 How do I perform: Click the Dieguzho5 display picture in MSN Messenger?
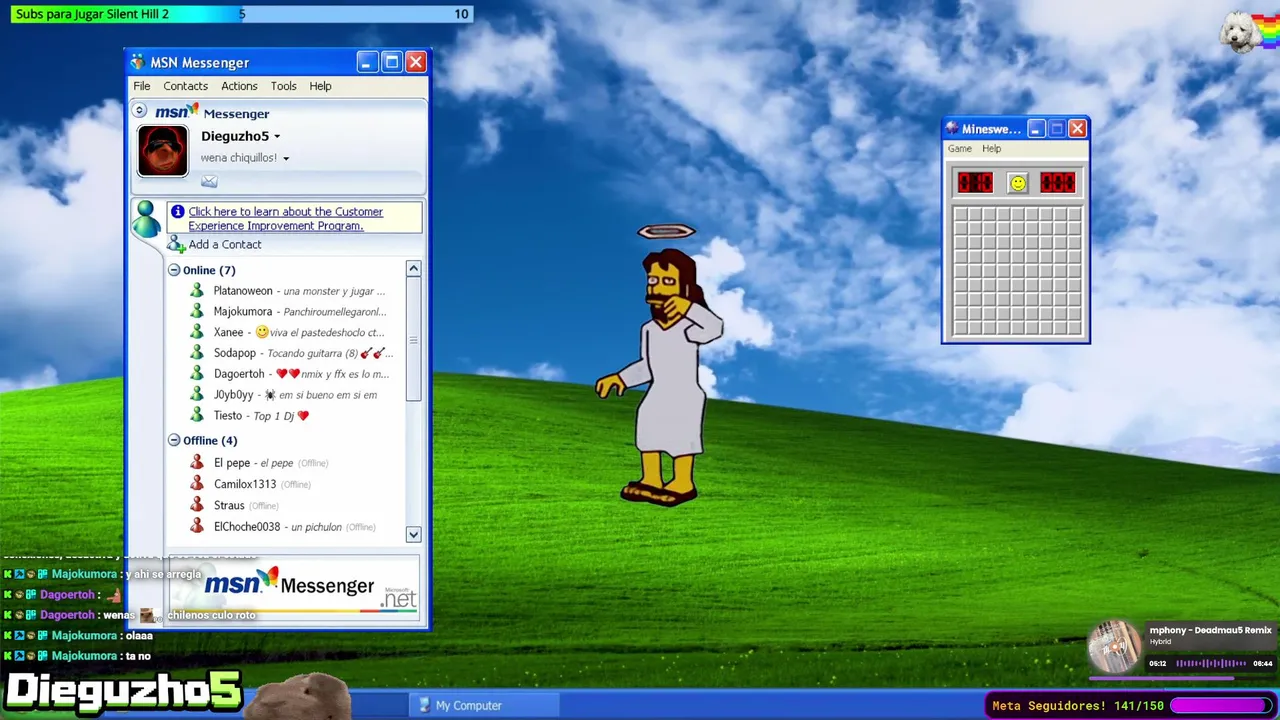coord(163,151)
